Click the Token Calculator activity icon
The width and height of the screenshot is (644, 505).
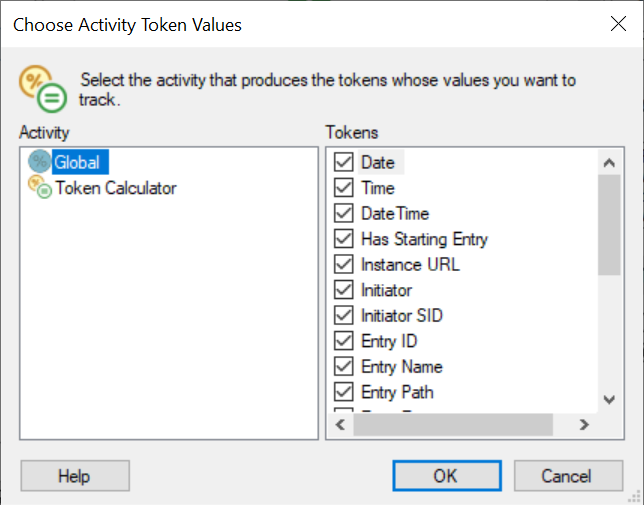pos(40,187)
